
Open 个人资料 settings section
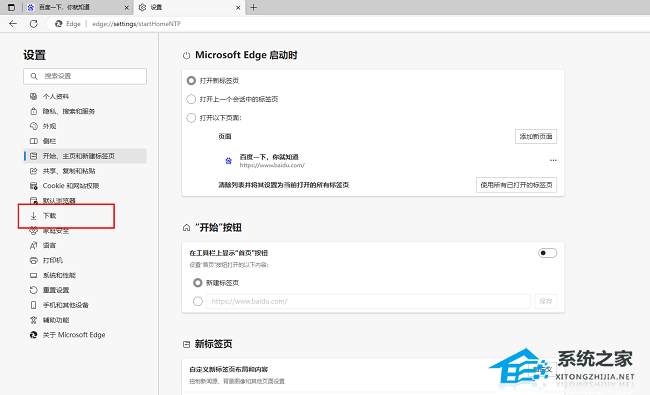point(85,97)
